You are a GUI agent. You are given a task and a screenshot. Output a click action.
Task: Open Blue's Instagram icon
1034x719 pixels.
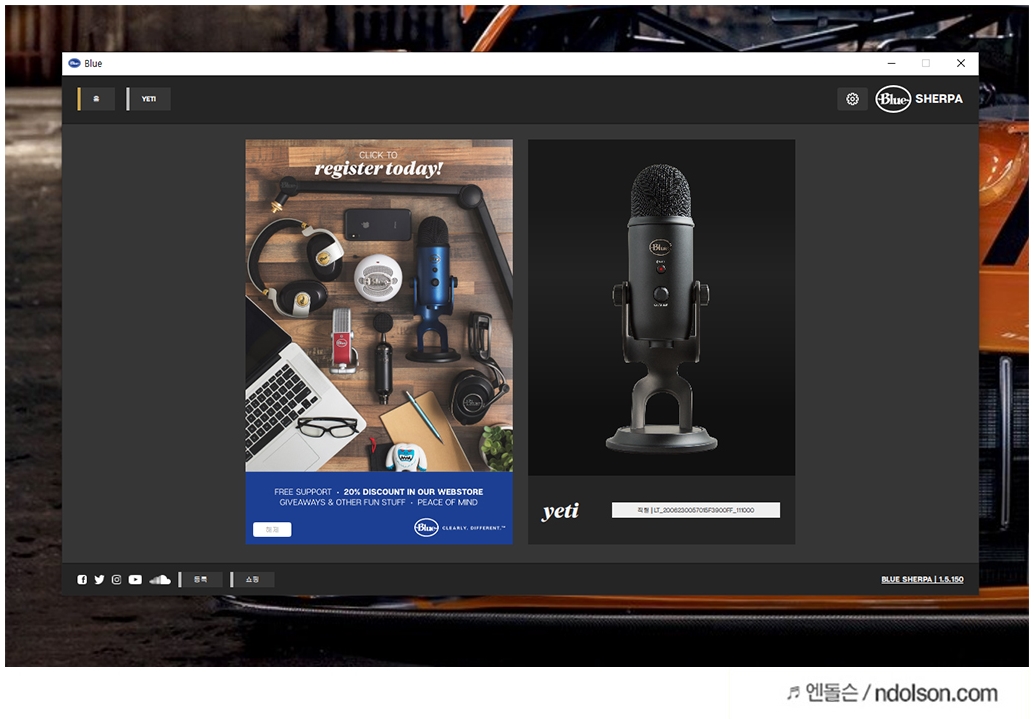[x=116, y=580]
